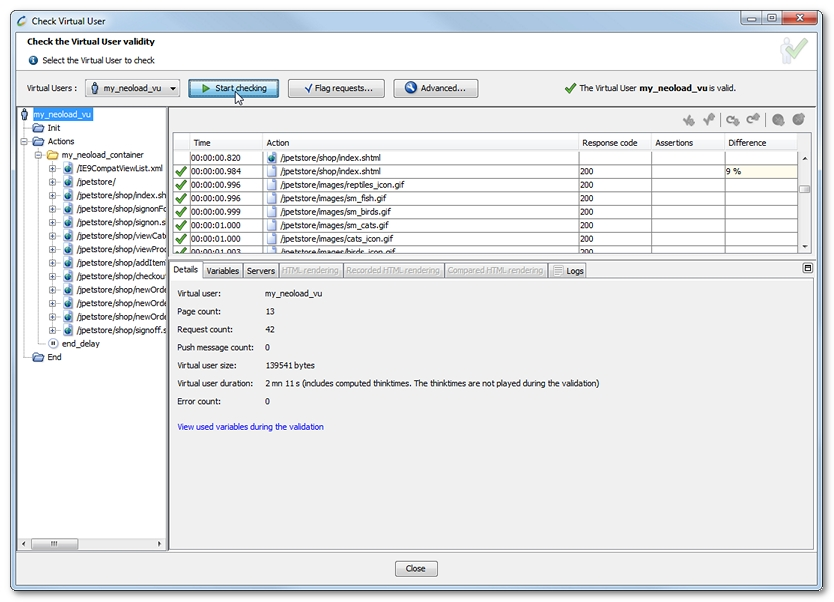Viewport: 834px width, 602px height.
Task: Open the Servers tab
Action: coord(261,271)
